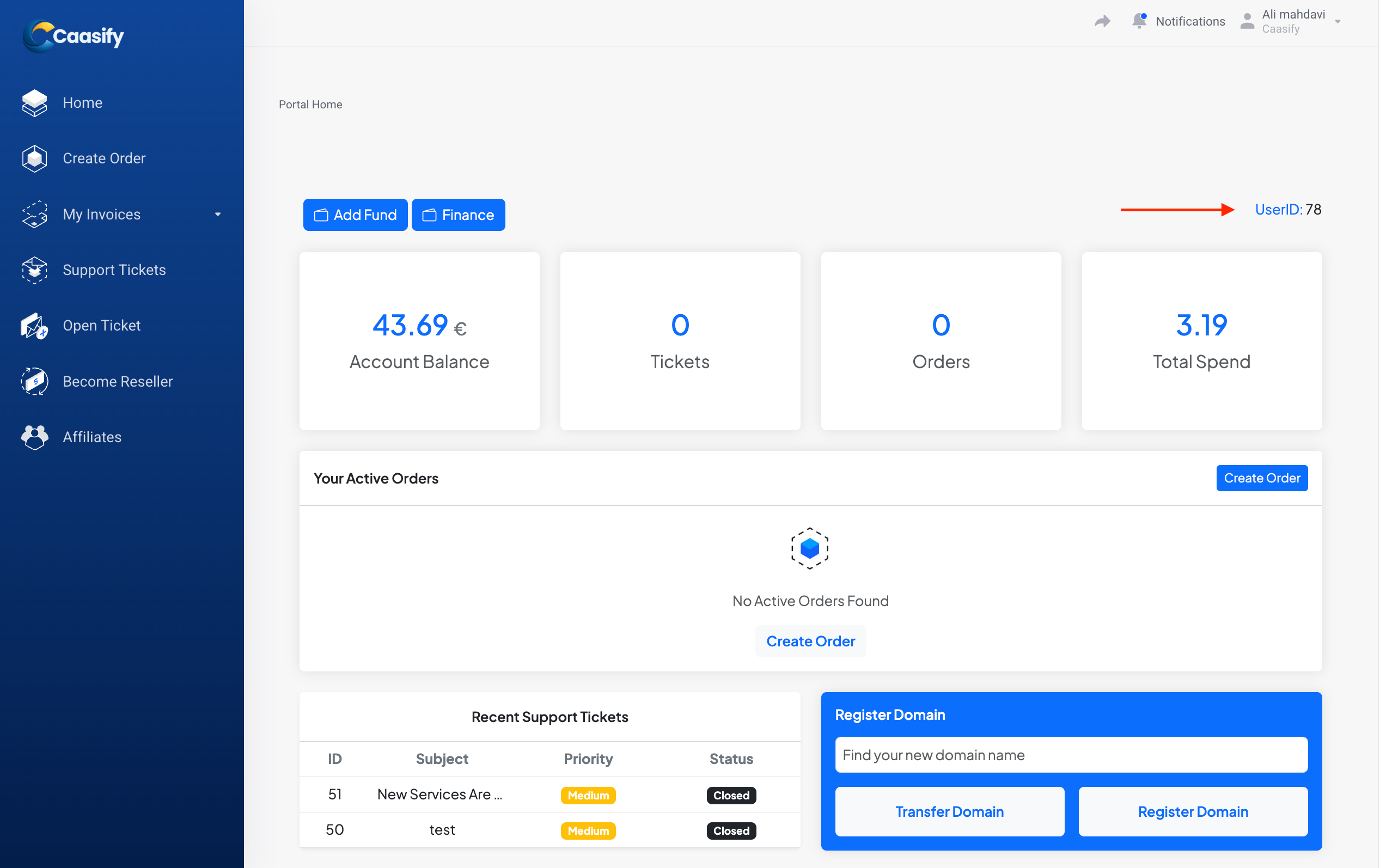
Task: Expand the My Invoices submenu arrow
Action: tap(218, 215)
